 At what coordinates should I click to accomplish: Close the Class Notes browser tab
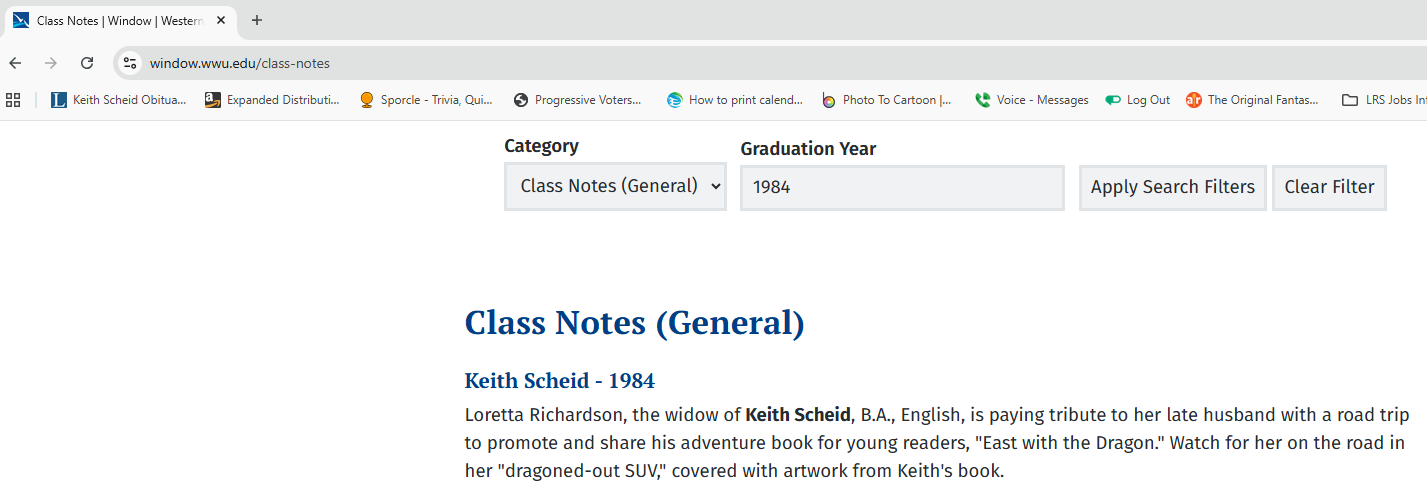point(221,20)
